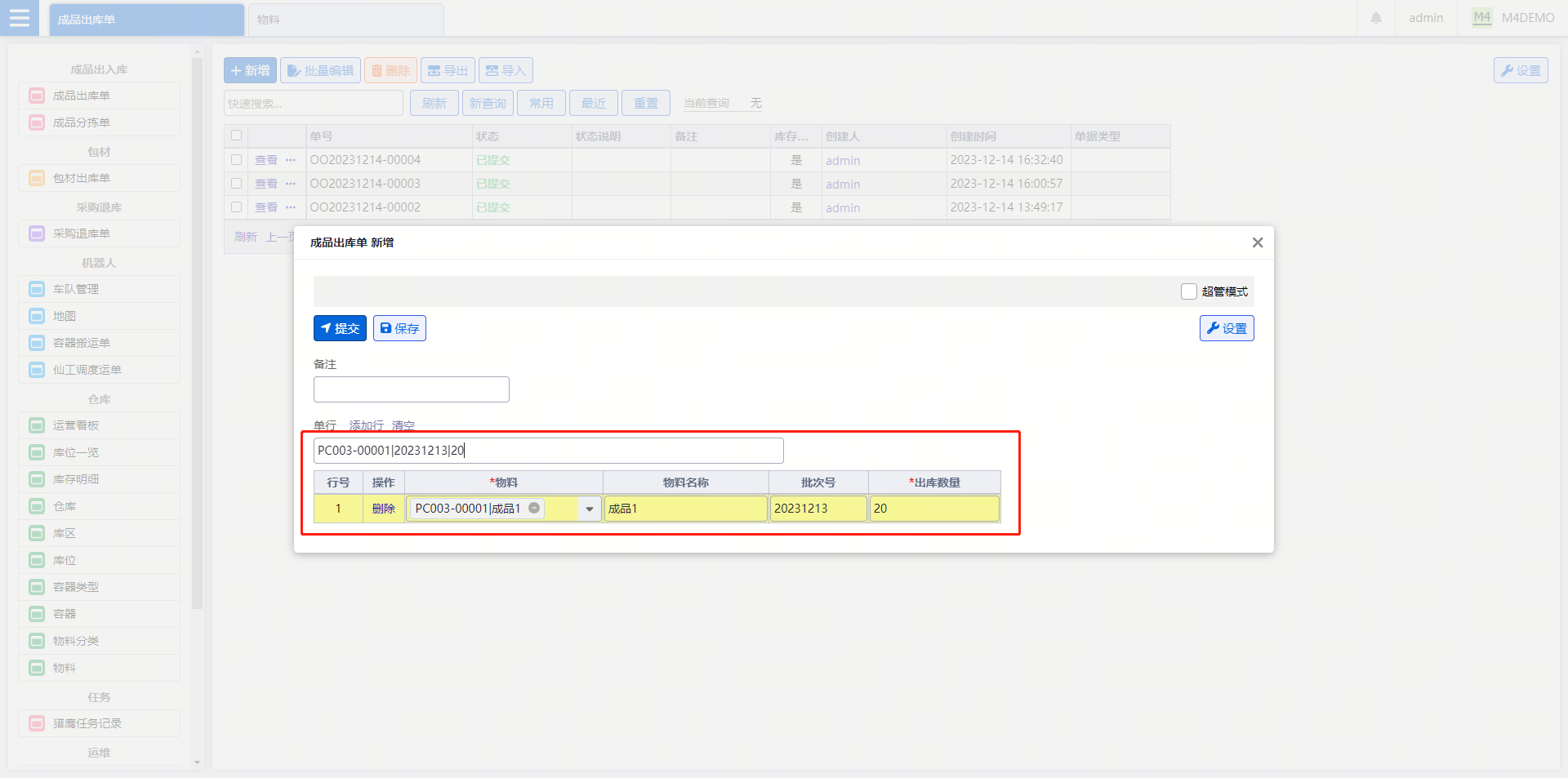
Task: Click the 批次号 field 20231213
Action: point(818,509)
